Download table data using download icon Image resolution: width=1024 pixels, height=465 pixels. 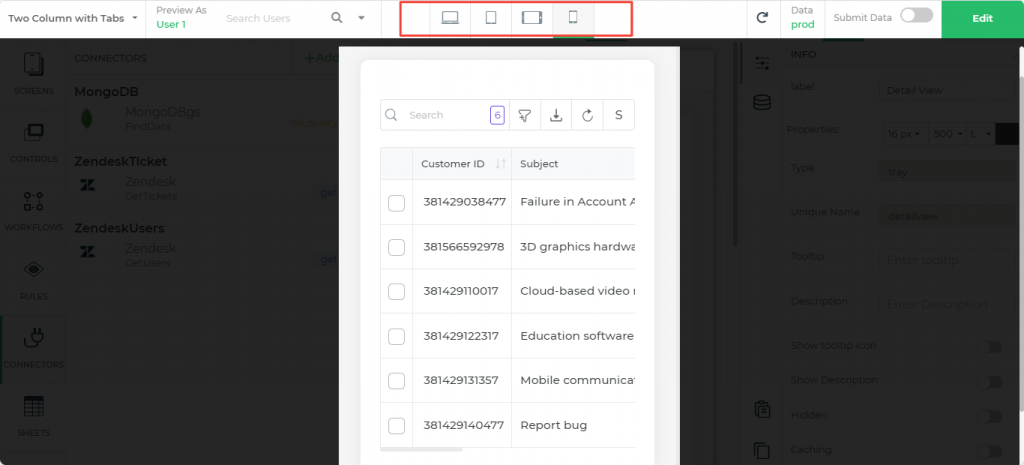click(556, 115)
